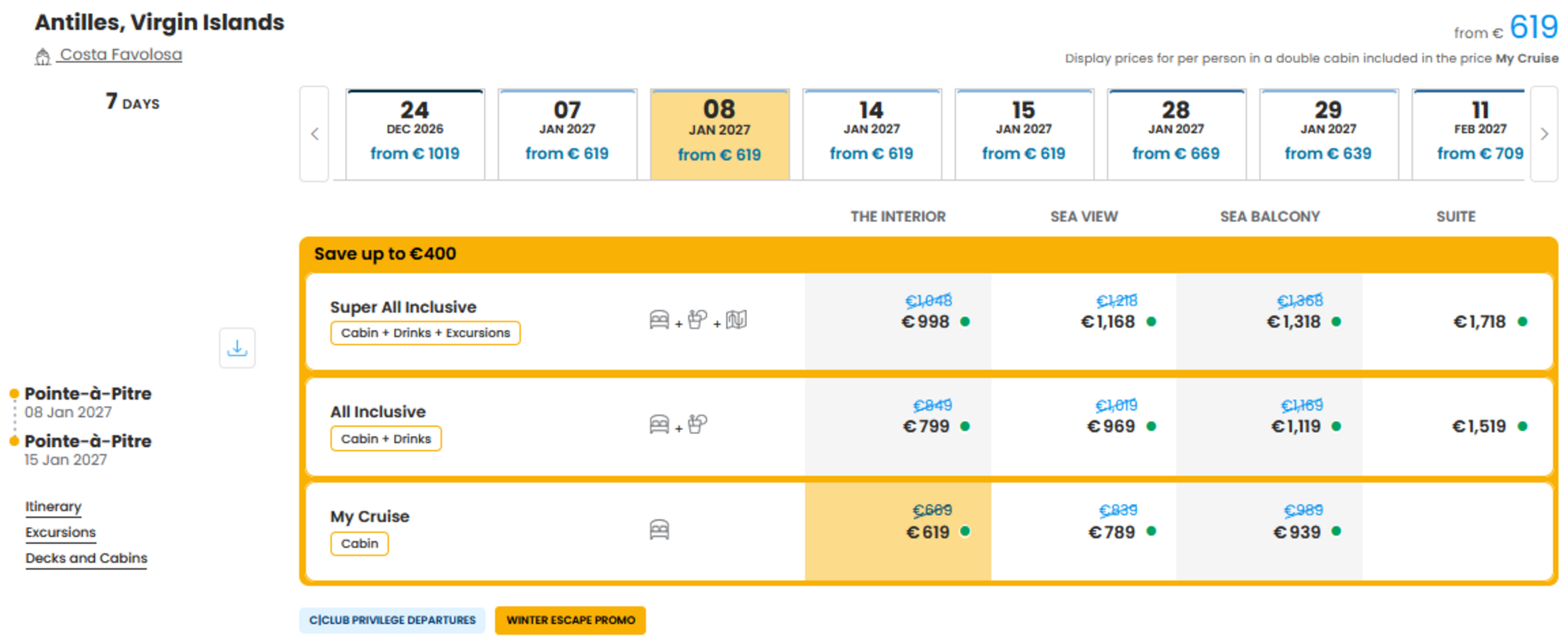Viewport: 1568px width, 643px height.
Task: Click the drinks icon in All Inclusive row
Action: pos(698,424)
